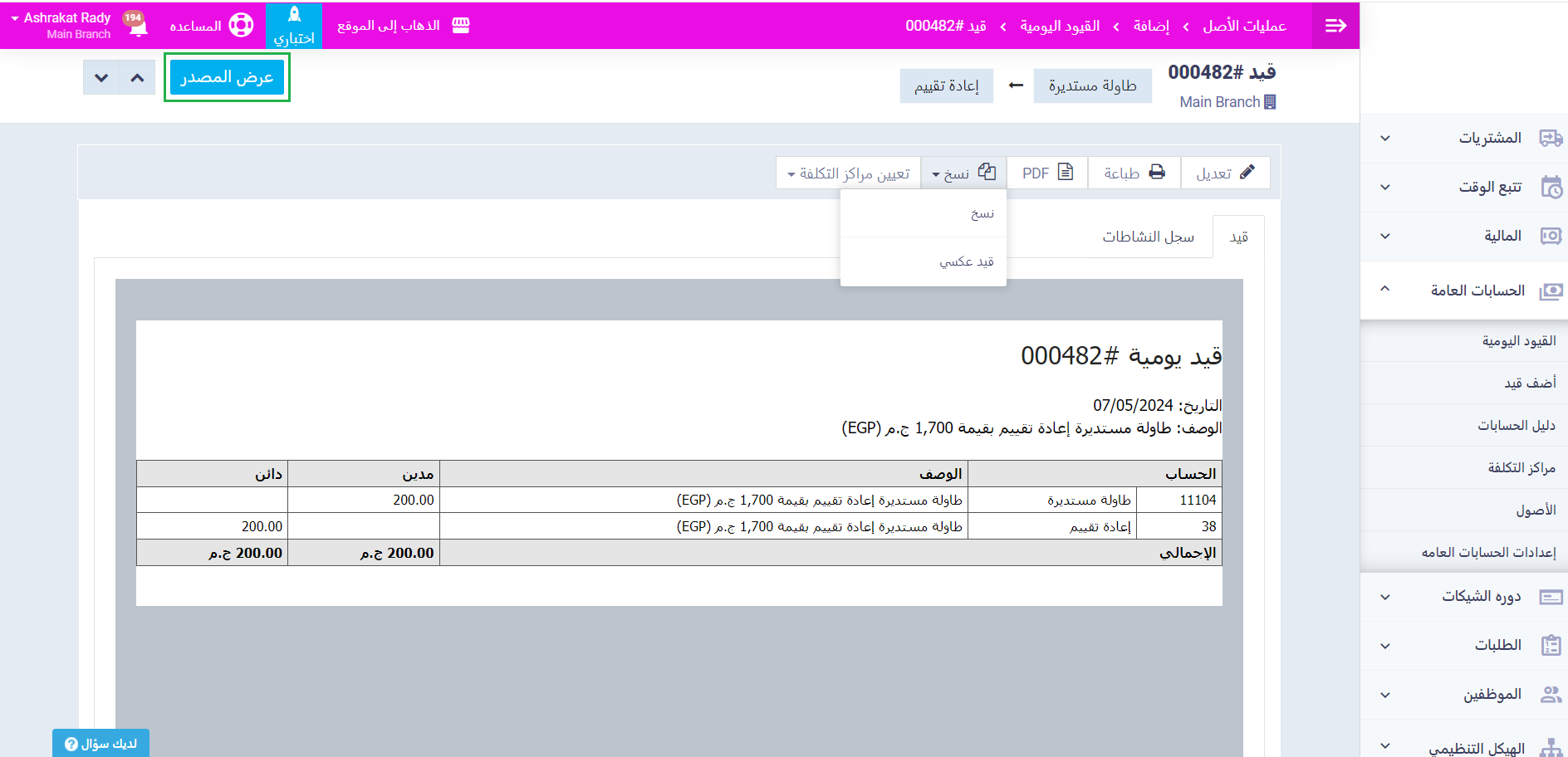The image size is (1568, 757).
Task: Collapse the General Accounts sidebar section
Action: click(1463, 290)
